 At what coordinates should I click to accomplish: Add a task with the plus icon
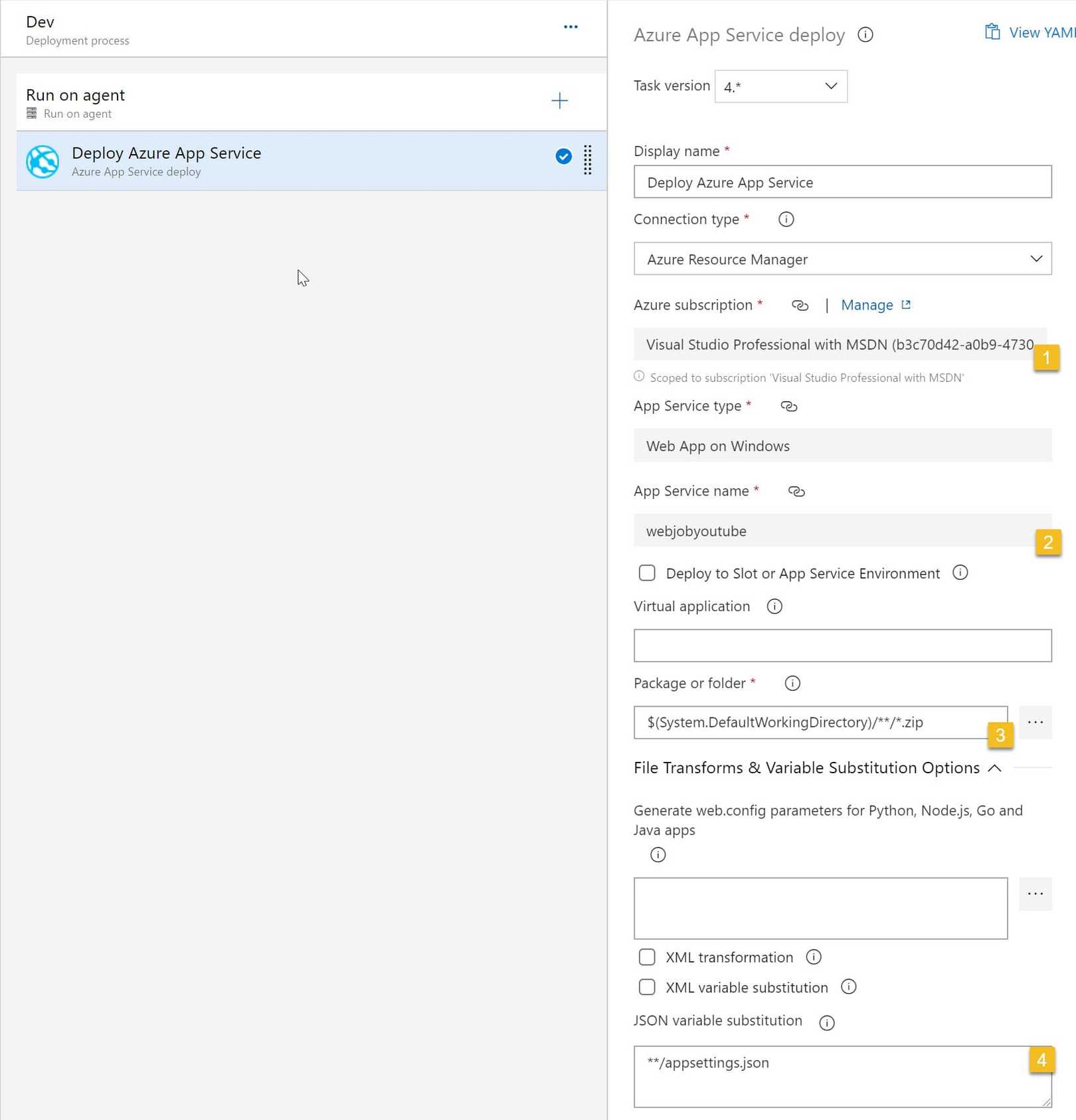[559, 101]
